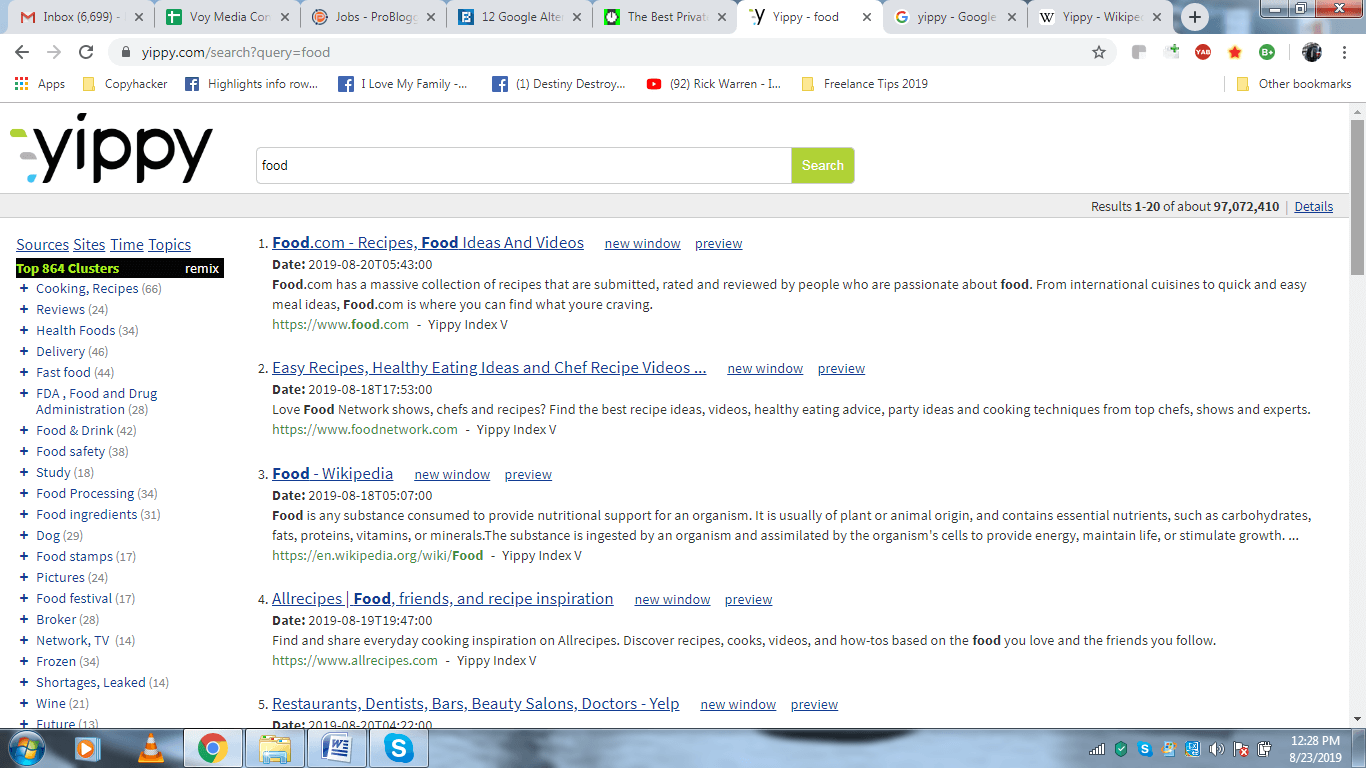Expand the Dog cluster
The height and width of the screenshot is (768, 1366).
pyautogui.click(x=23, y=535)
